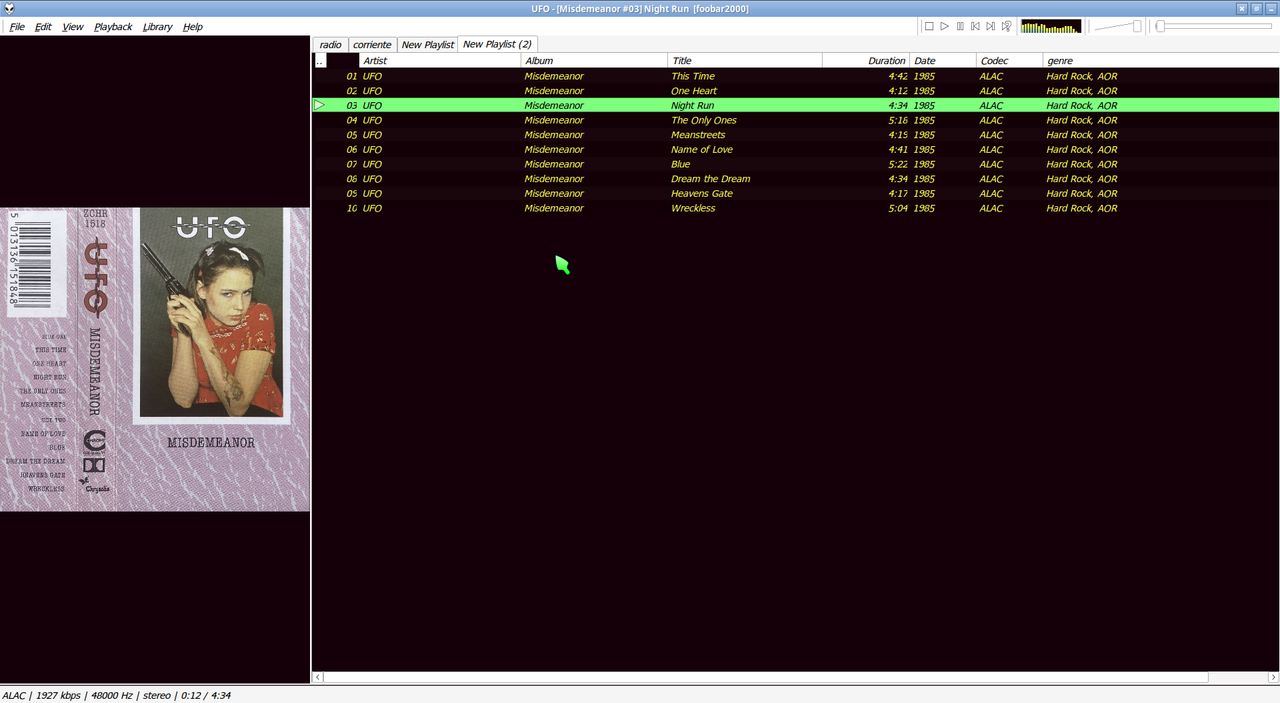Sort by the Codec column header

pyautogui.click(x=1010, y=61)
